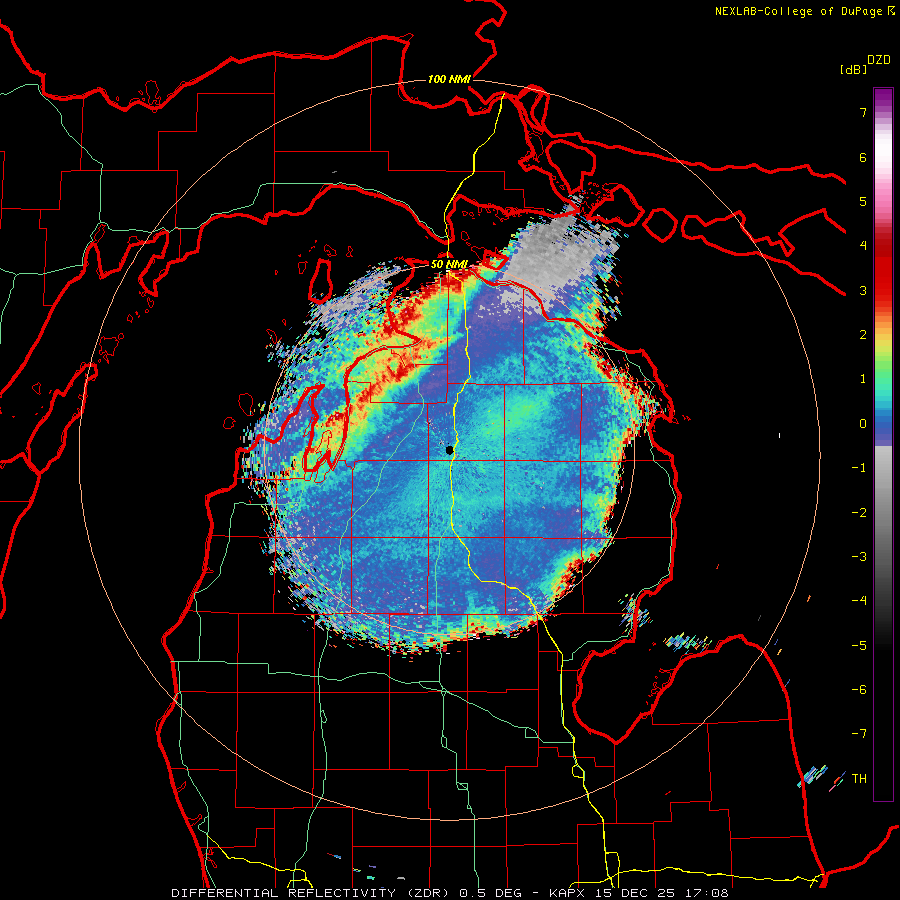This screenshot has width=900, height=900.
Task: Click the red section of color bar
Action: (x=883, y=270)
